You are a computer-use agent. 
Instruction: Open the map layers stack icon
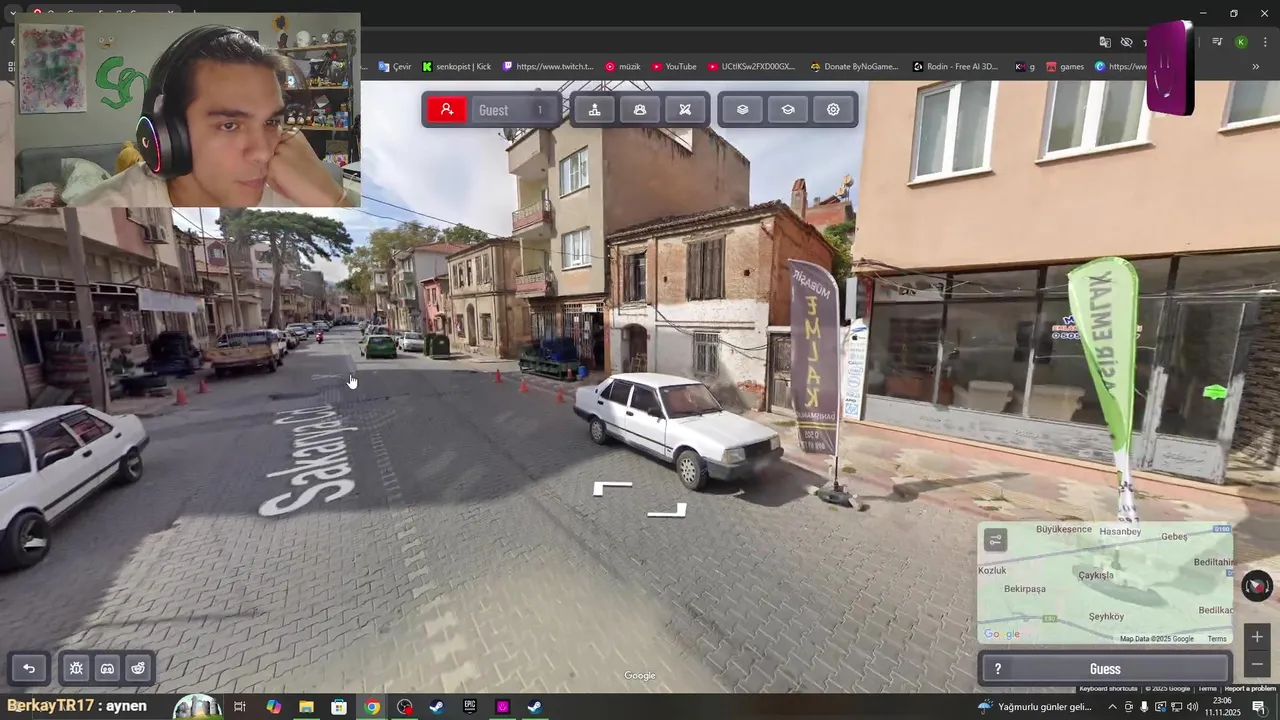[742, 110]
